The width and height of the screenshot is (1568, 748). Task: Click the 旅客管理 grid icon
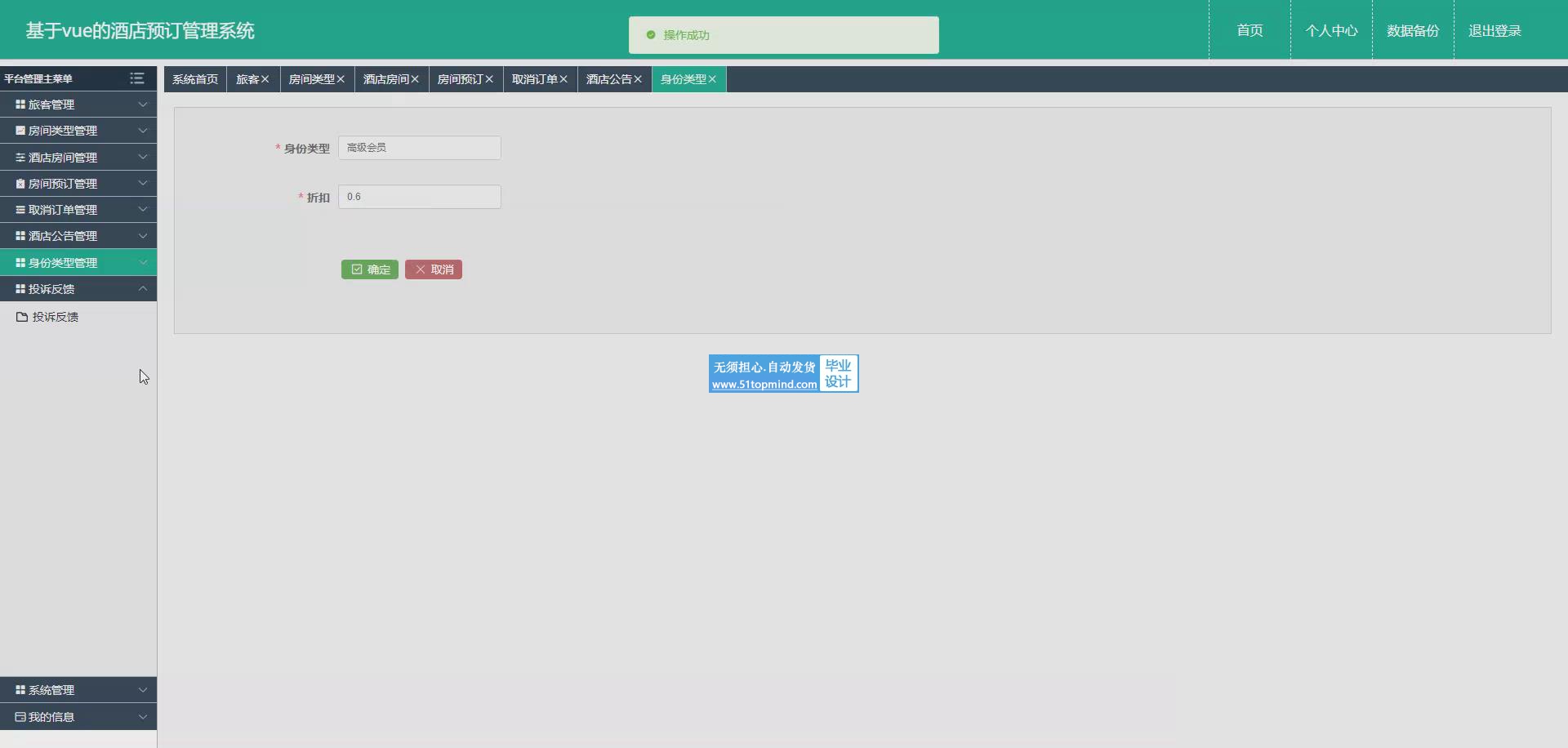(20, 105)
